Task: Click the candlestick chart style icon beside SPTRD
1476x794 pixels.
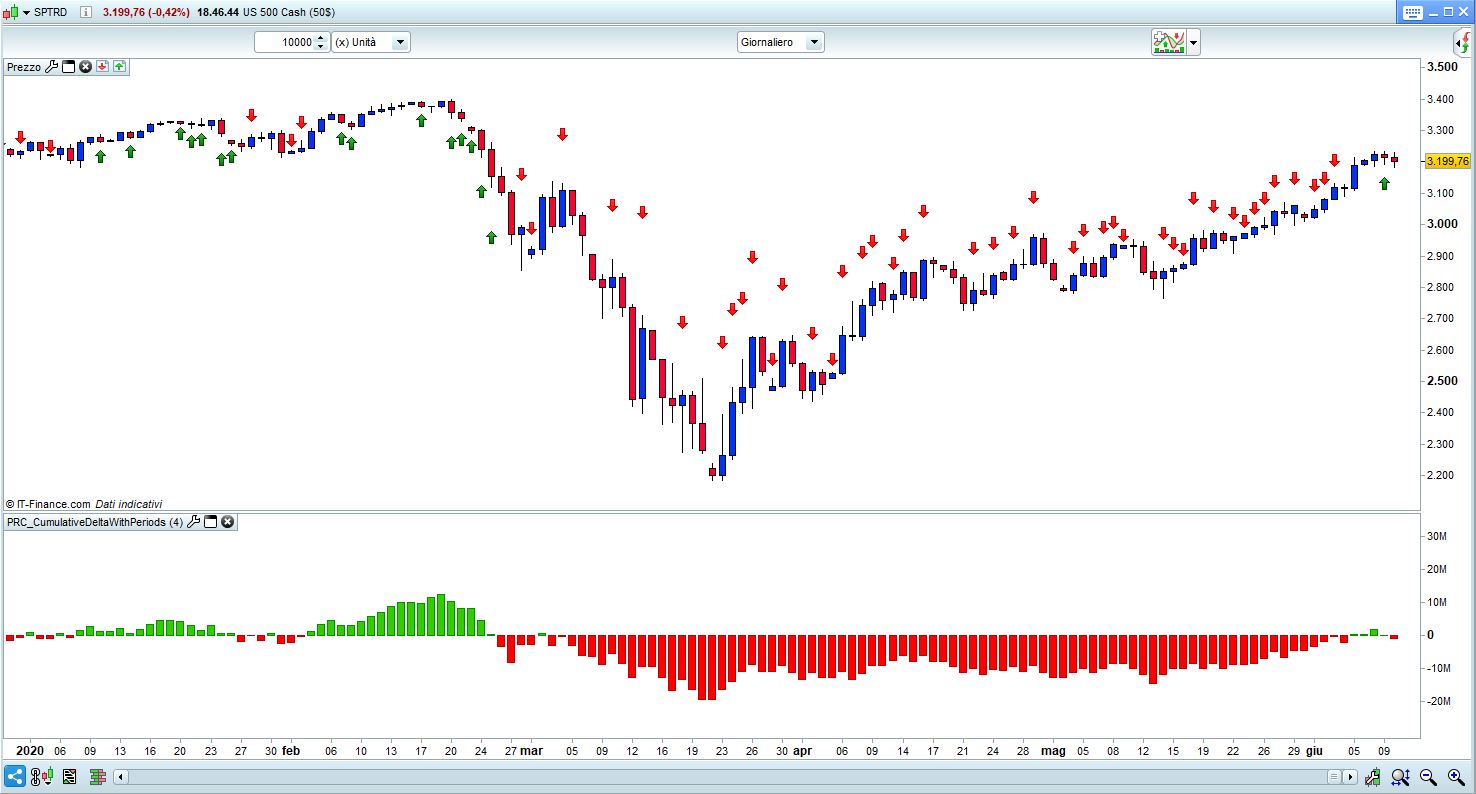Action: [x=10, y=12]
